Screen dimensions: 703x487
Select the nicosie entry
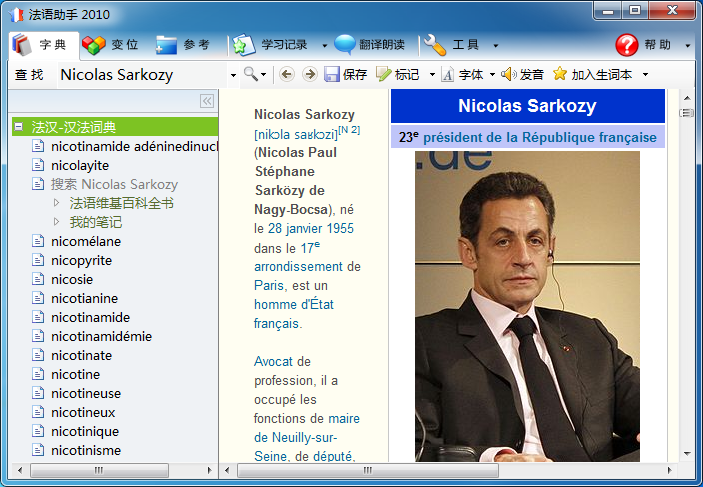[72, 279]
